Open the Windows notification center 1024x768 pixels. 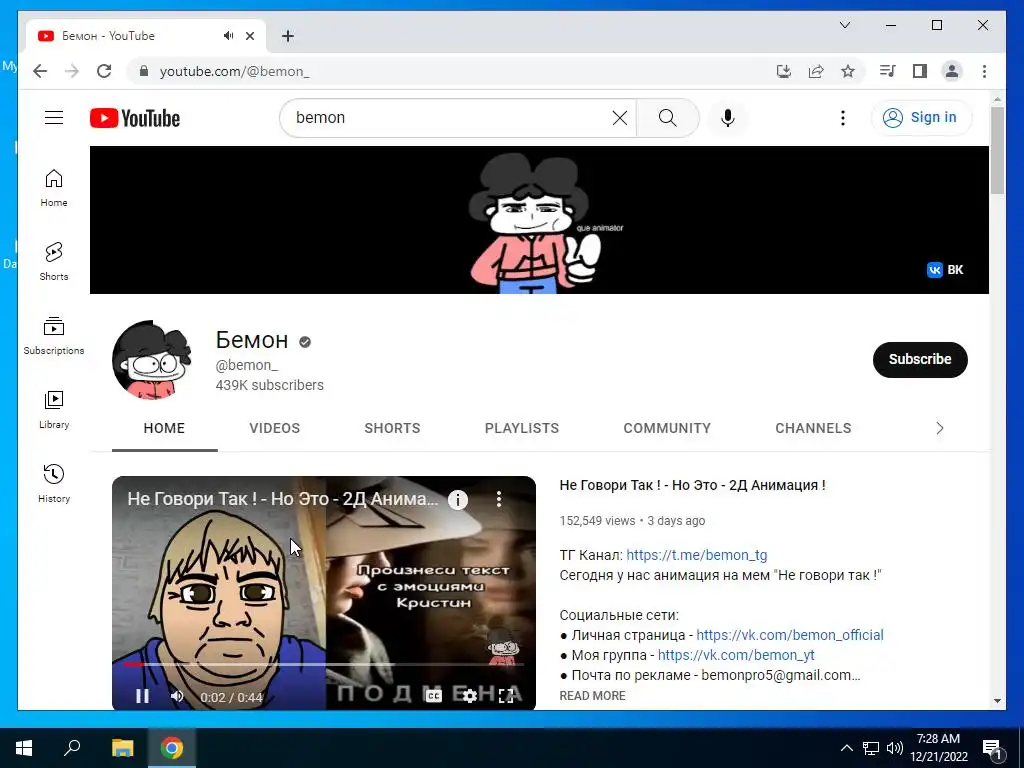point(993,748)
